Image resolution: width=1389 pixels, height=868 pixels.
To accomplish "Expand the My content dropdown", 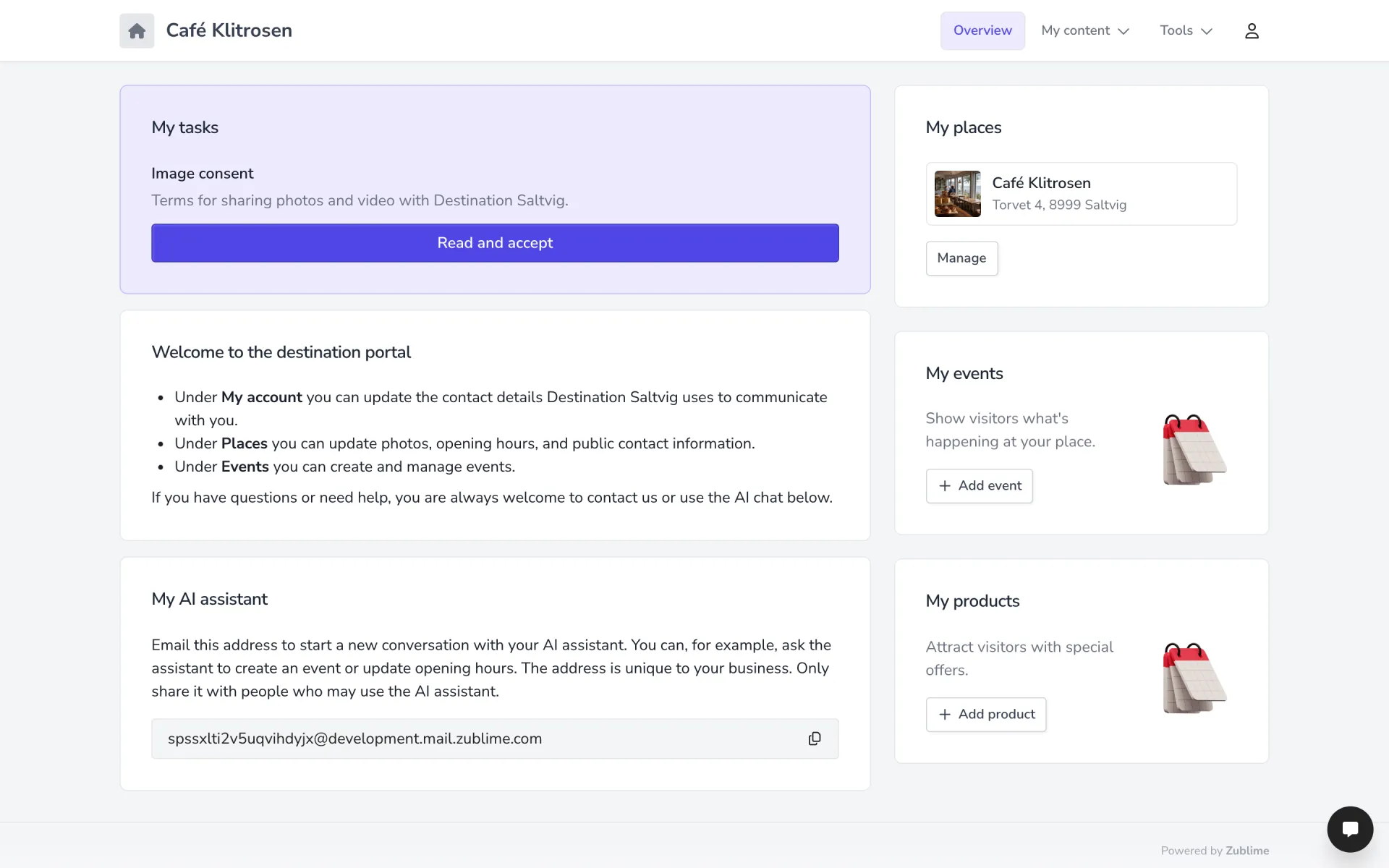I will 1085,30.
